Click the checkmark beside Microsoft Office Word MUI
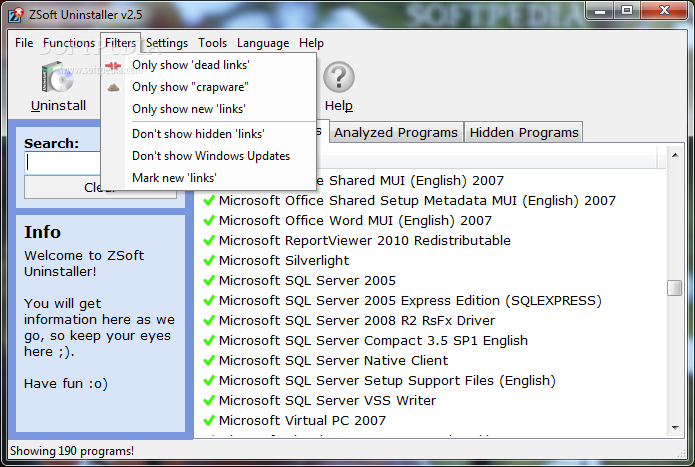The height and width of the screenshot is (467, 695). point(209,221)
